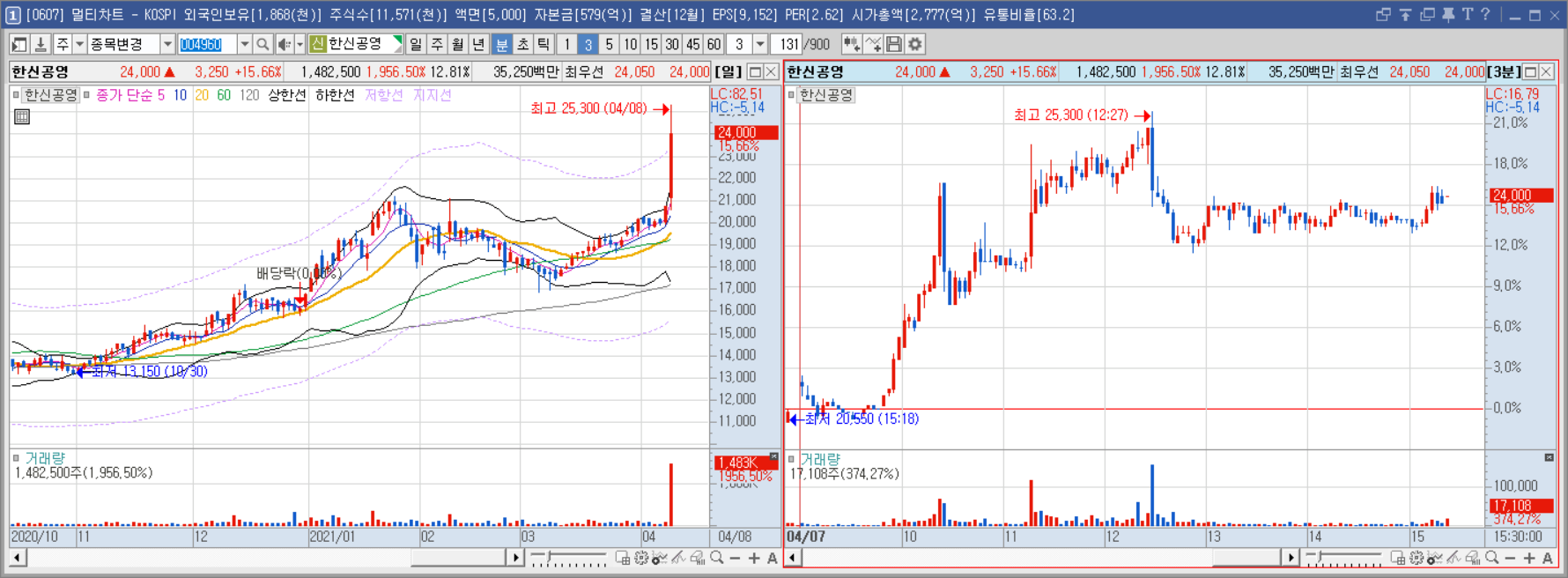Maximize the daily chart pane

click(x=755, y=71)
